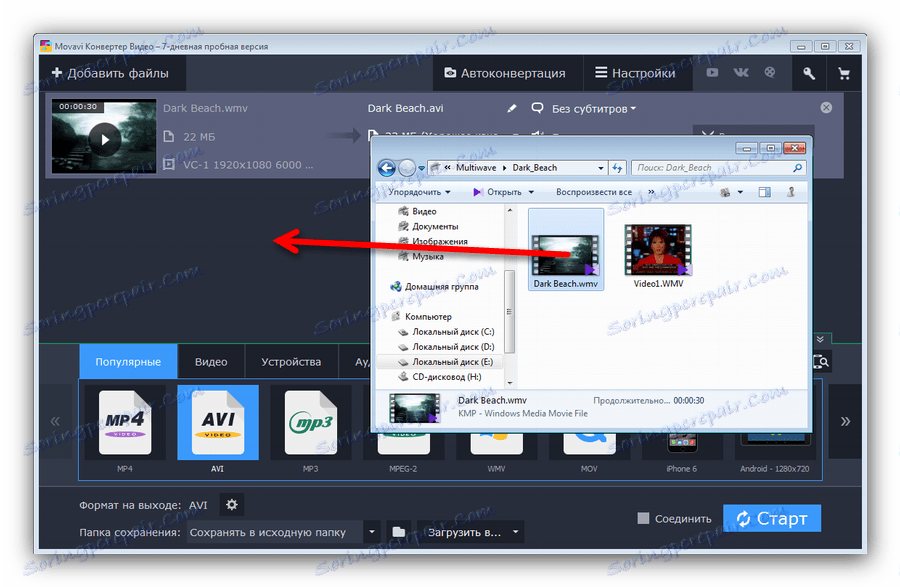Go back in Explorer window
The height and width of the screenshot is (587, 900).
pyautogui.click(x=387, y=168)
